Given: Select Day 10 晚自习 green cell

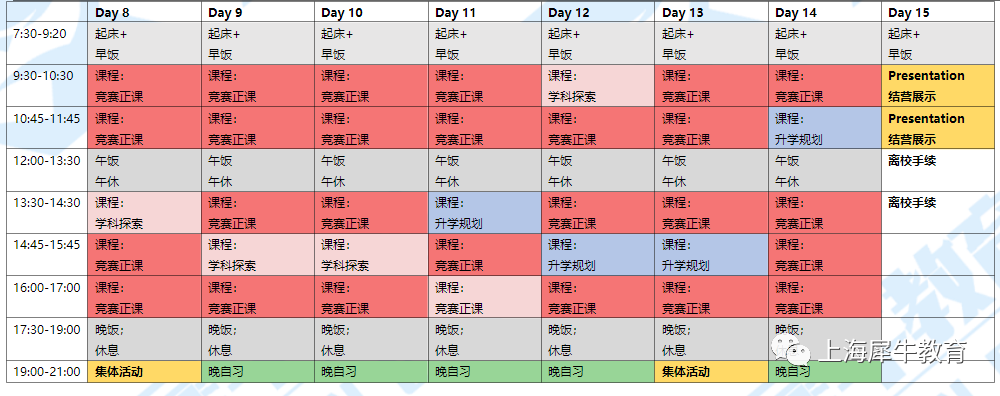Looking at the screenshot, I should point(371,371).
